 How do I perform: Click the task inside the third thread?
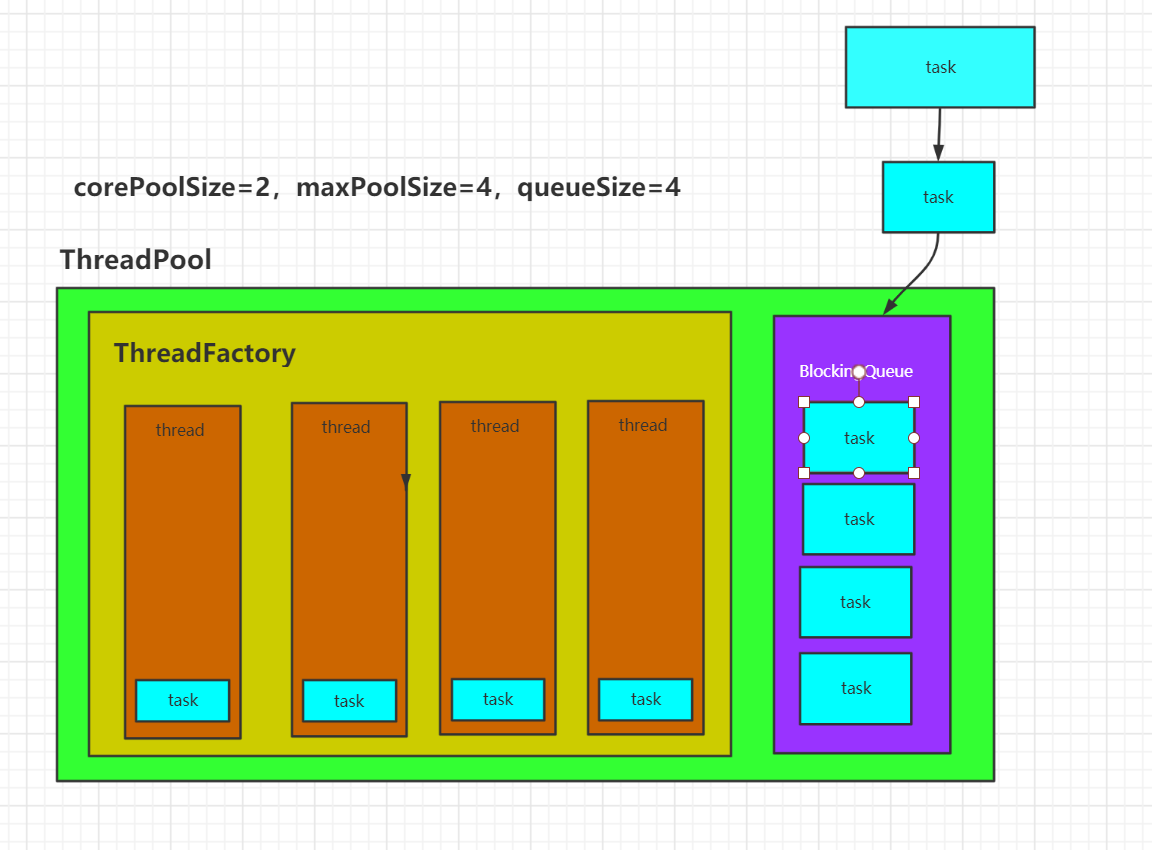pyautogui.click(x=498, y=699)
